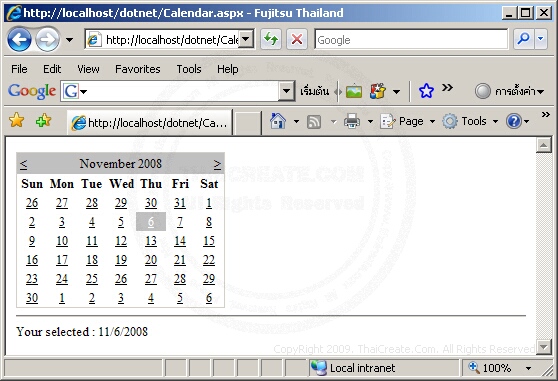
Task: Select the localhost/dotnet/Ca... tab
Action: tap(149, 123)
